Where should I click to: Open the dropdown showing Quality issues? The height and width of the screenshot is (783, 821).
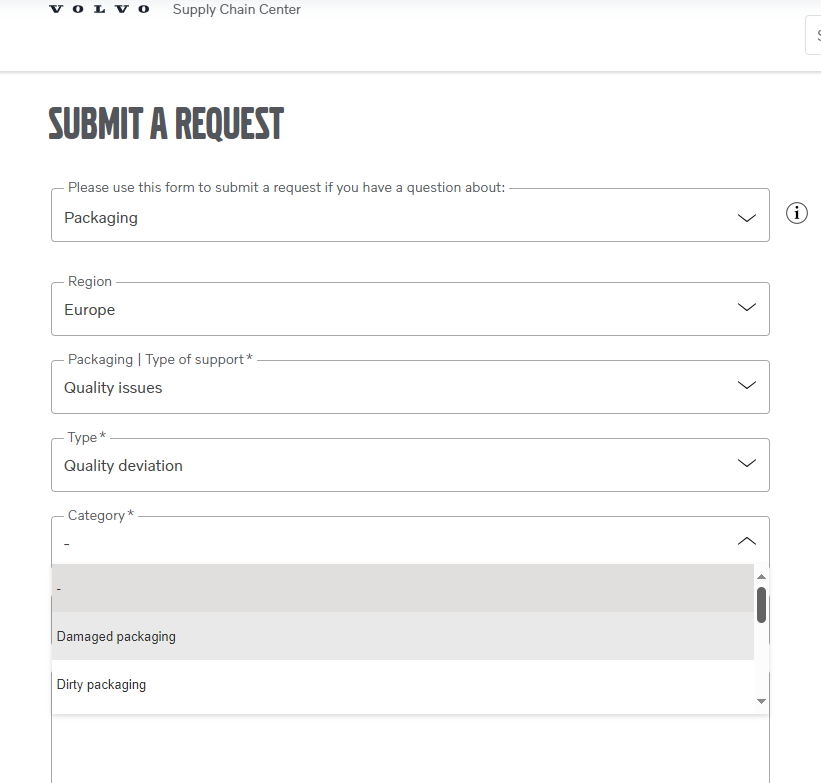pos(410,387)
